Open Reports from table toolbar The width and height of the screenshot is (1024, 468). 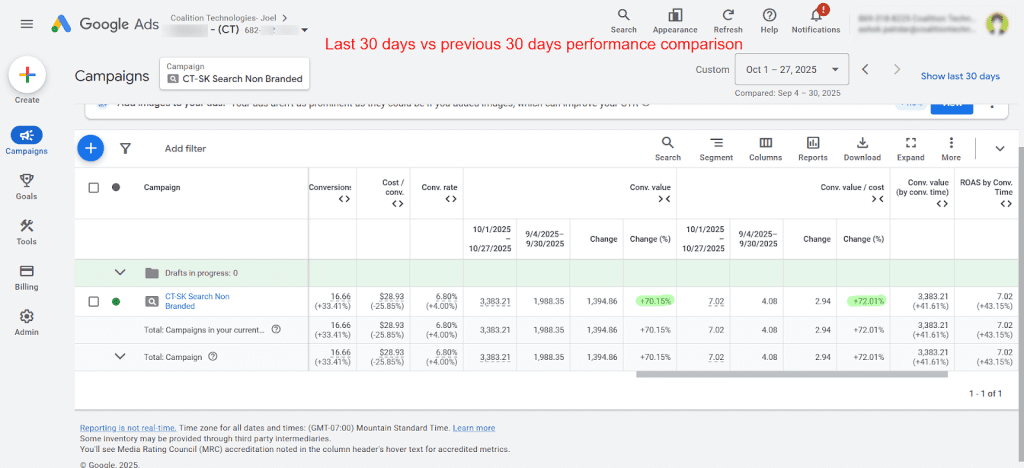click(x=813, y=149)
